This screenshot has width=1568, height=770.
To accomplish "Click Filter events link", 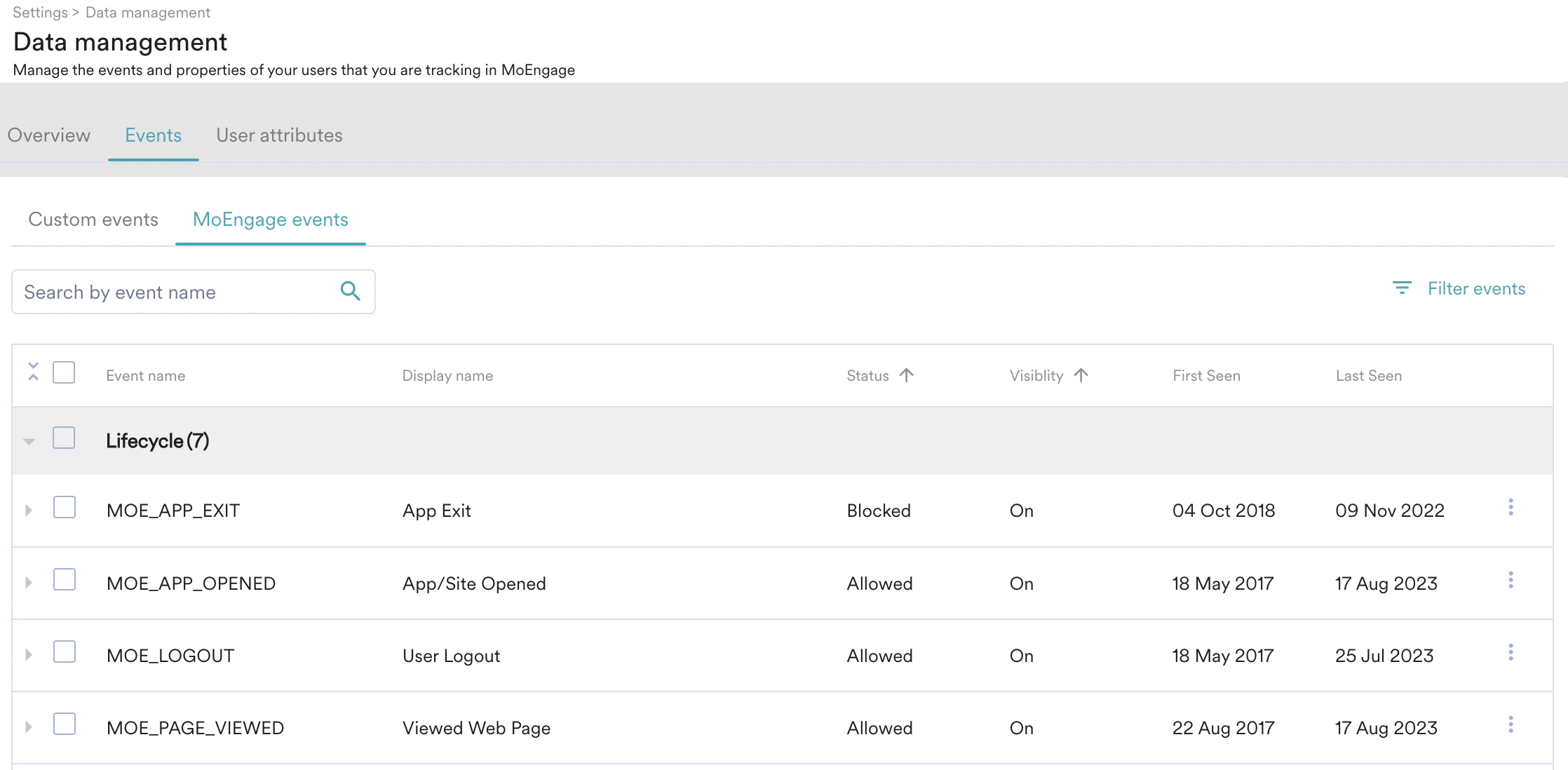I will (1476, 288).
